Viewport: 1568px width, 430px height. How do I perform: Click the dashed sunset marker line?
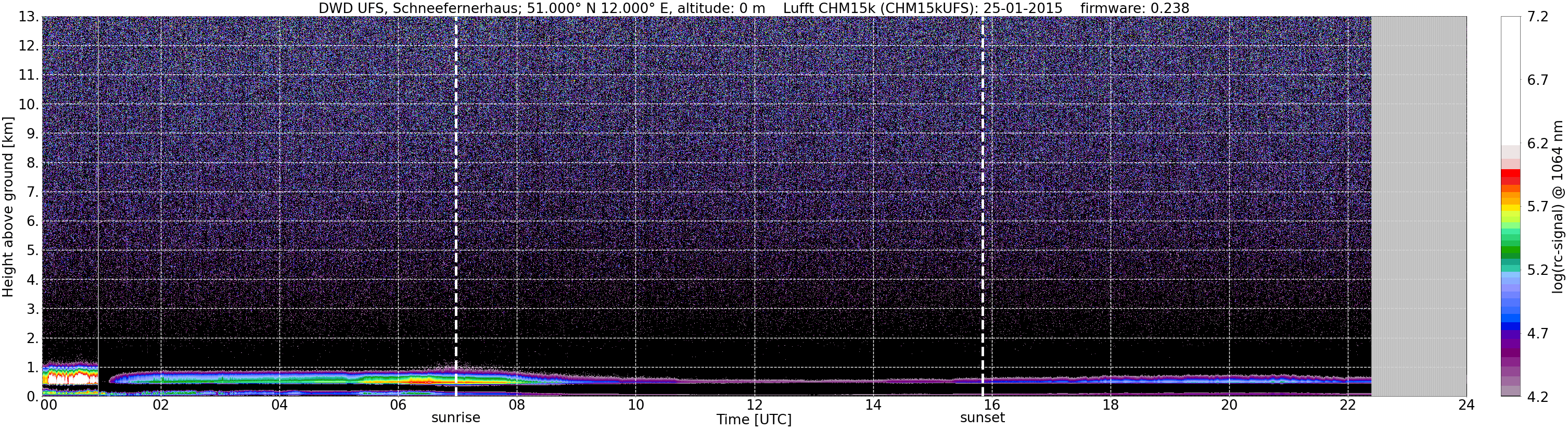tap(983, 206)
